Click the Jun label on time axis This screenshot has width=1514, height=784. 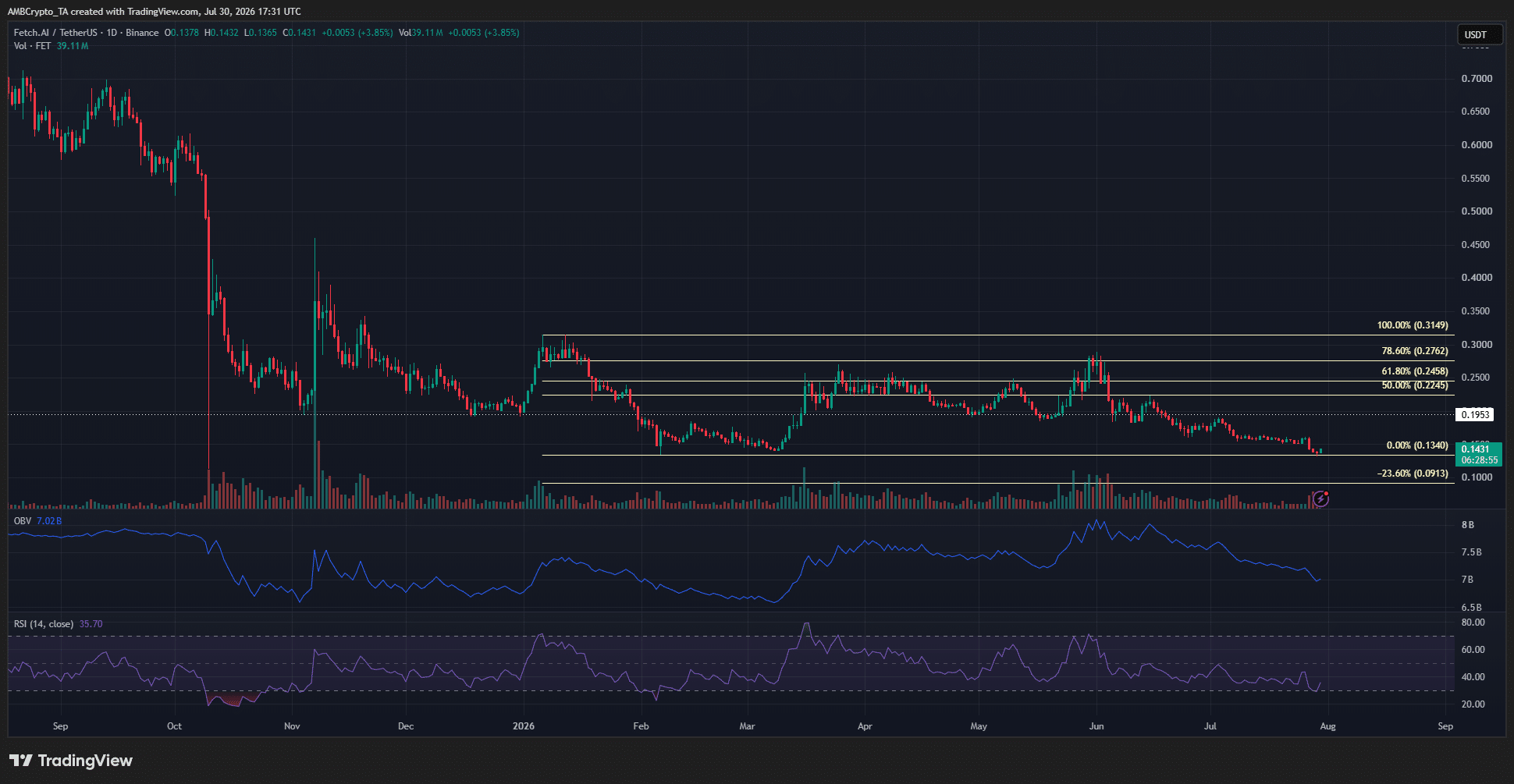[x=1096, y=726]
